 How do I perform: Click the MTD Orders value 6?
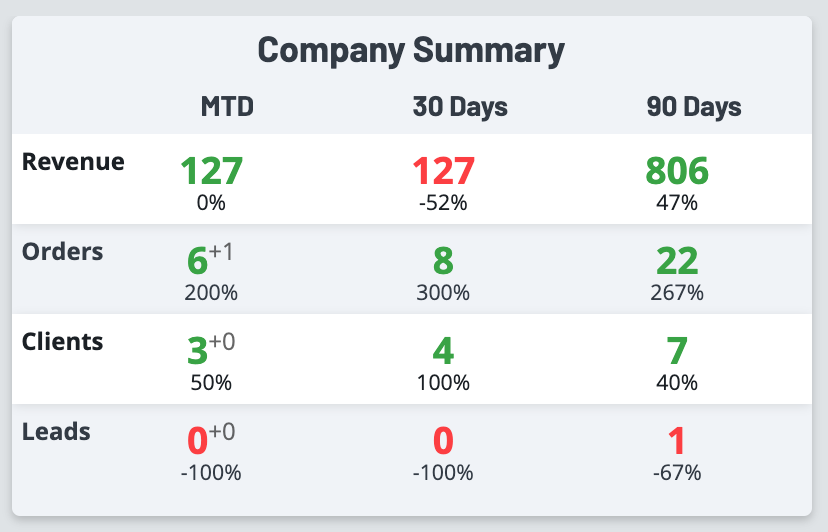tap(197, 261)
